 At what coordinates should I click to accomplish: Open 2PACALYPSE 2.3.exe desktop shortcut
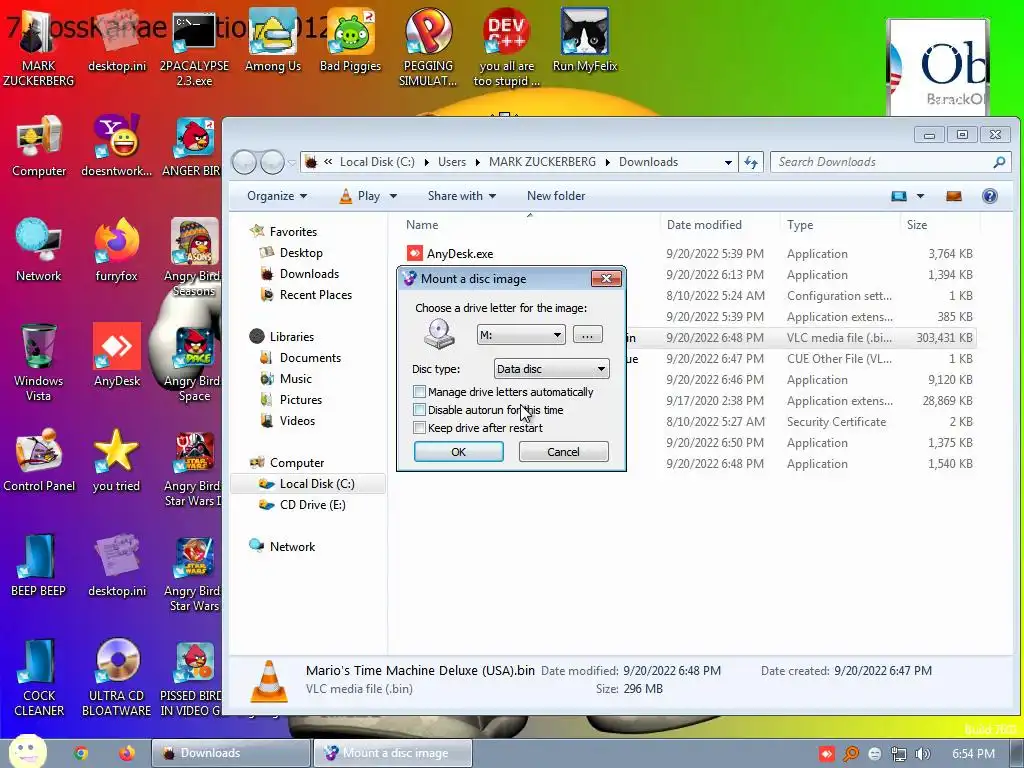tap(194, 47)
